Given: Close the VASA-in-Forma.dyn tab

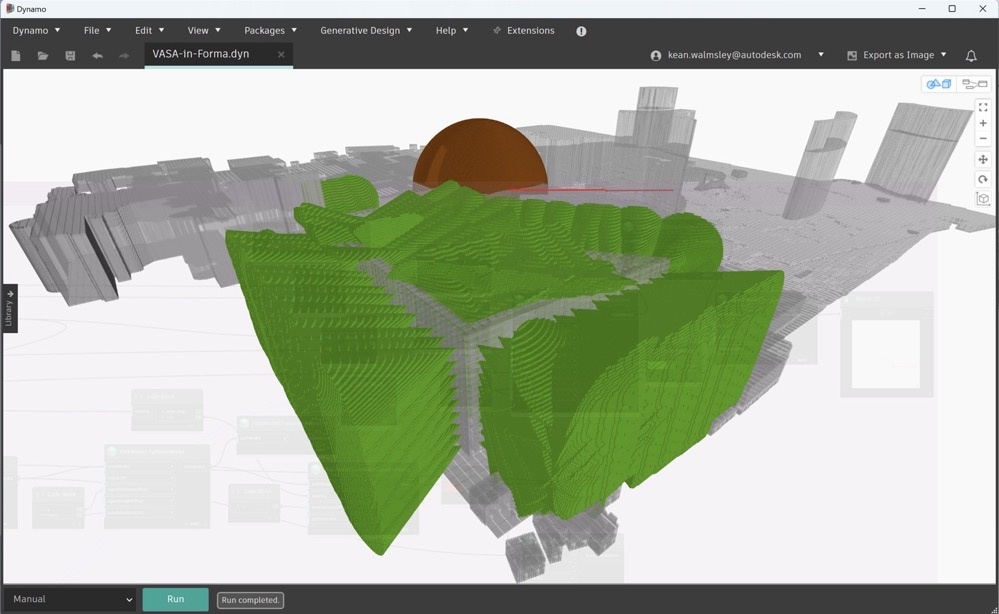Looking at the screenshot, I should click(281, 55).
